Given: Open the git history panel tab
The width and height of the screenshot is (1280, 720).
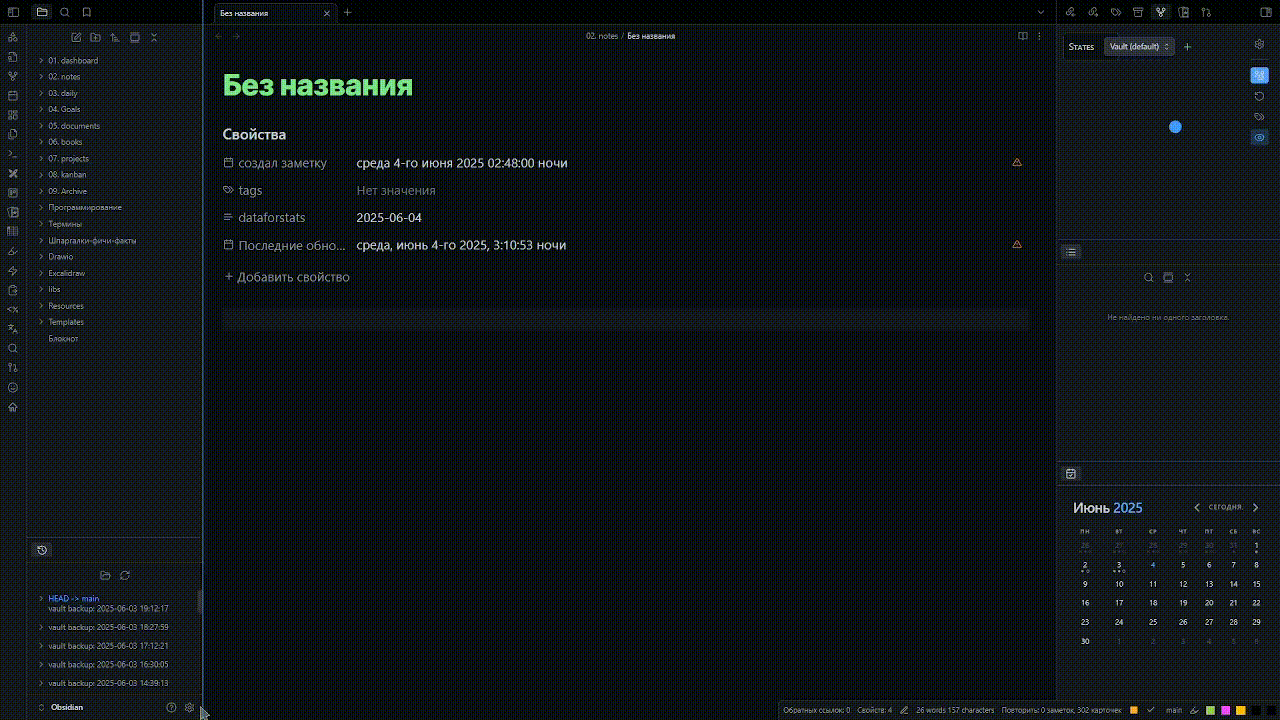Looking at the screenshot, I should coord(42,550).
